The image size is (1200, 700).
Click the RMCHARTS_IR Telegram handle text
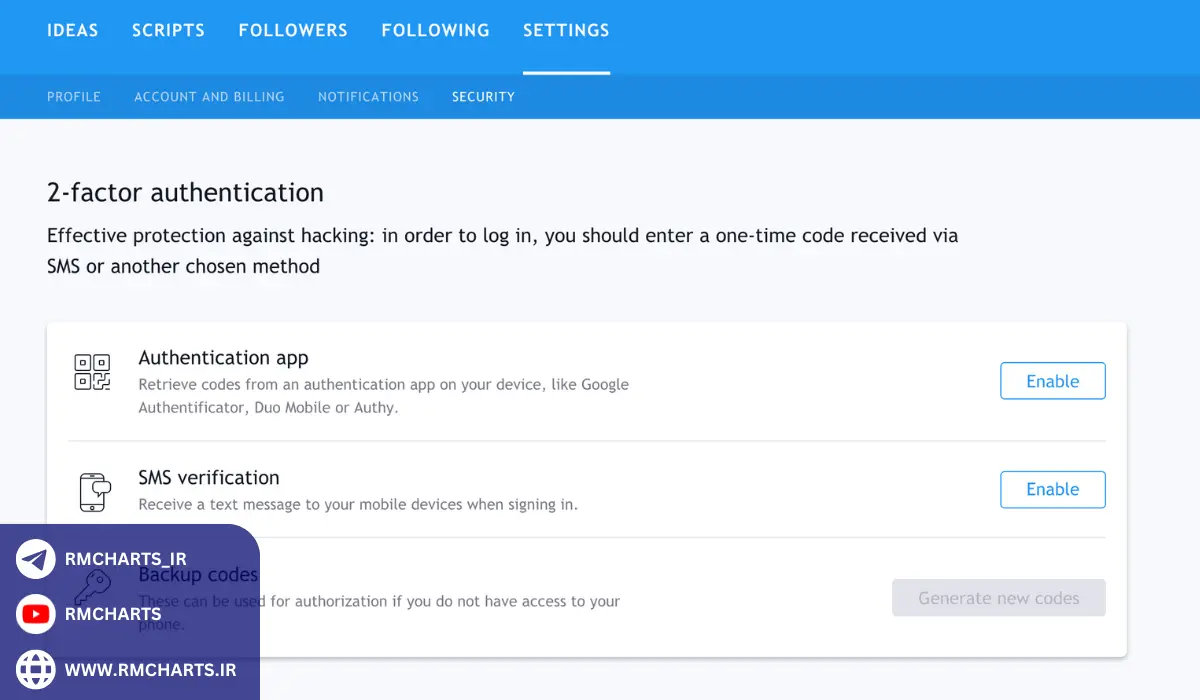(125, 560)
